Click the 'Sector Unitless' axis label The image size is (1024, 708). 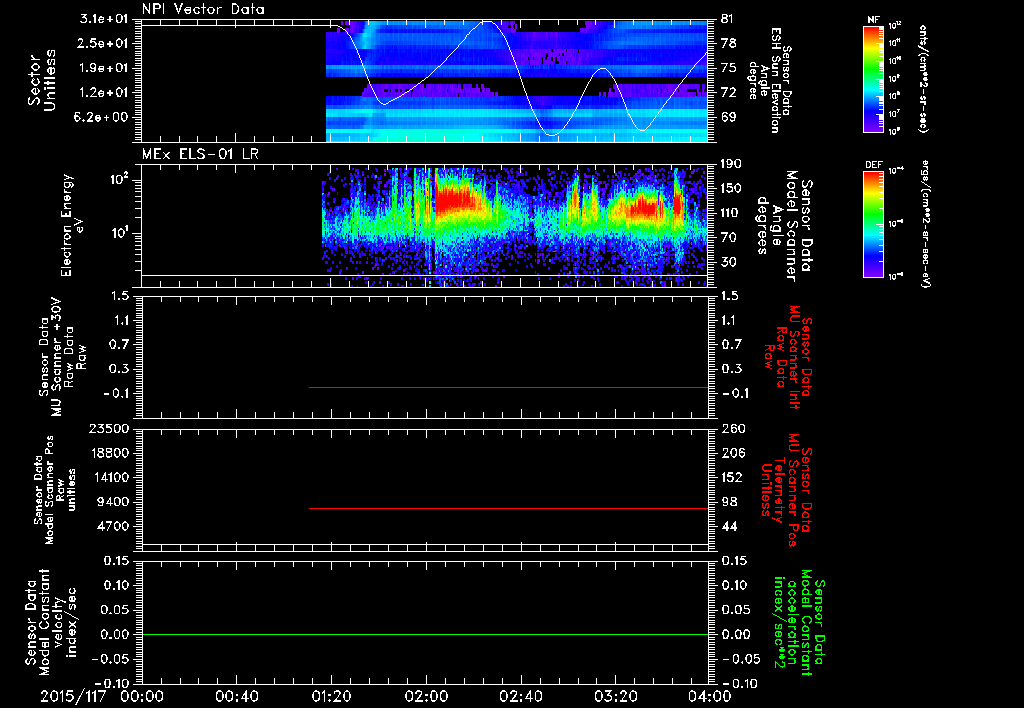click(42, 80)
